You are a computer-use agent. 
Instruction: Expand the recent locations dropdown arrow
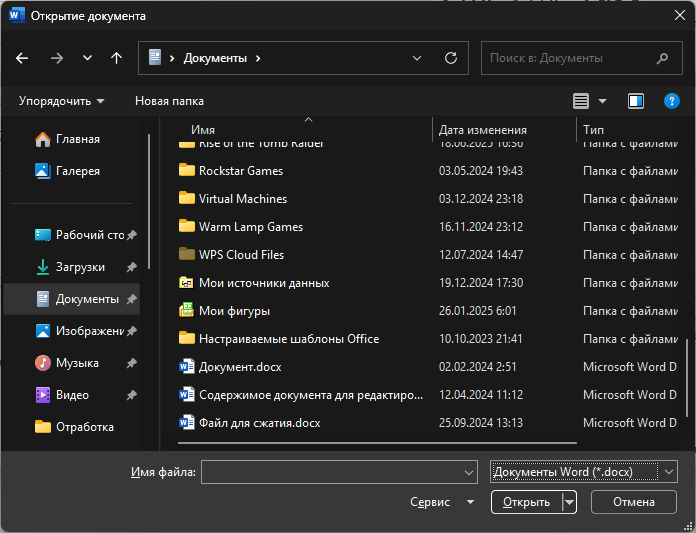[x=87, y=58]
